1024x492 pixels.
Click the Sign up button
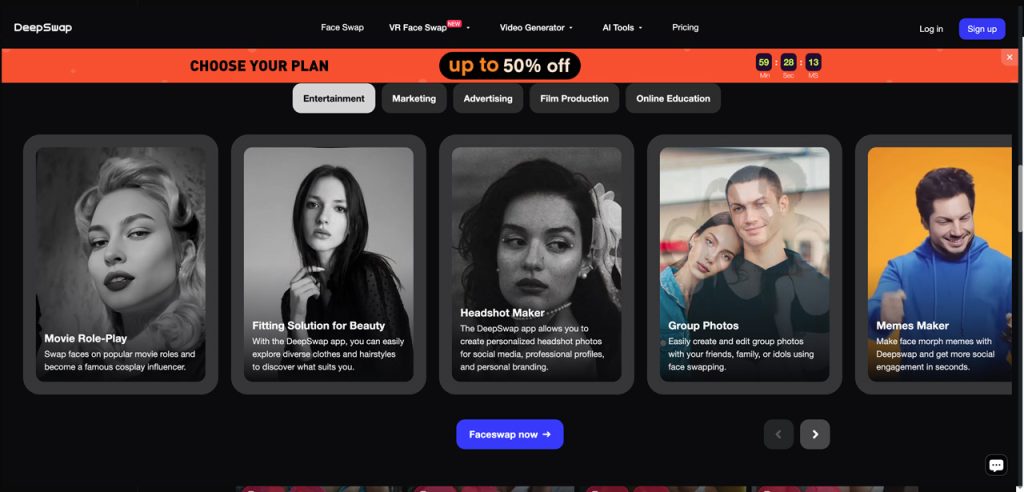coord(982,29)
